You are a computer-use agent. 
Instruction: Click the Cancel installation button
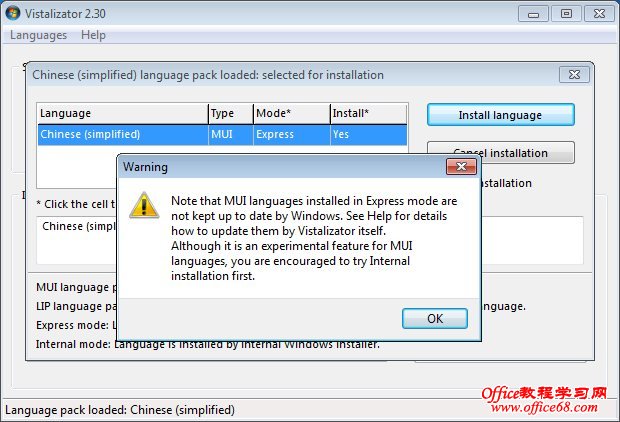click(x=501, y=153)
